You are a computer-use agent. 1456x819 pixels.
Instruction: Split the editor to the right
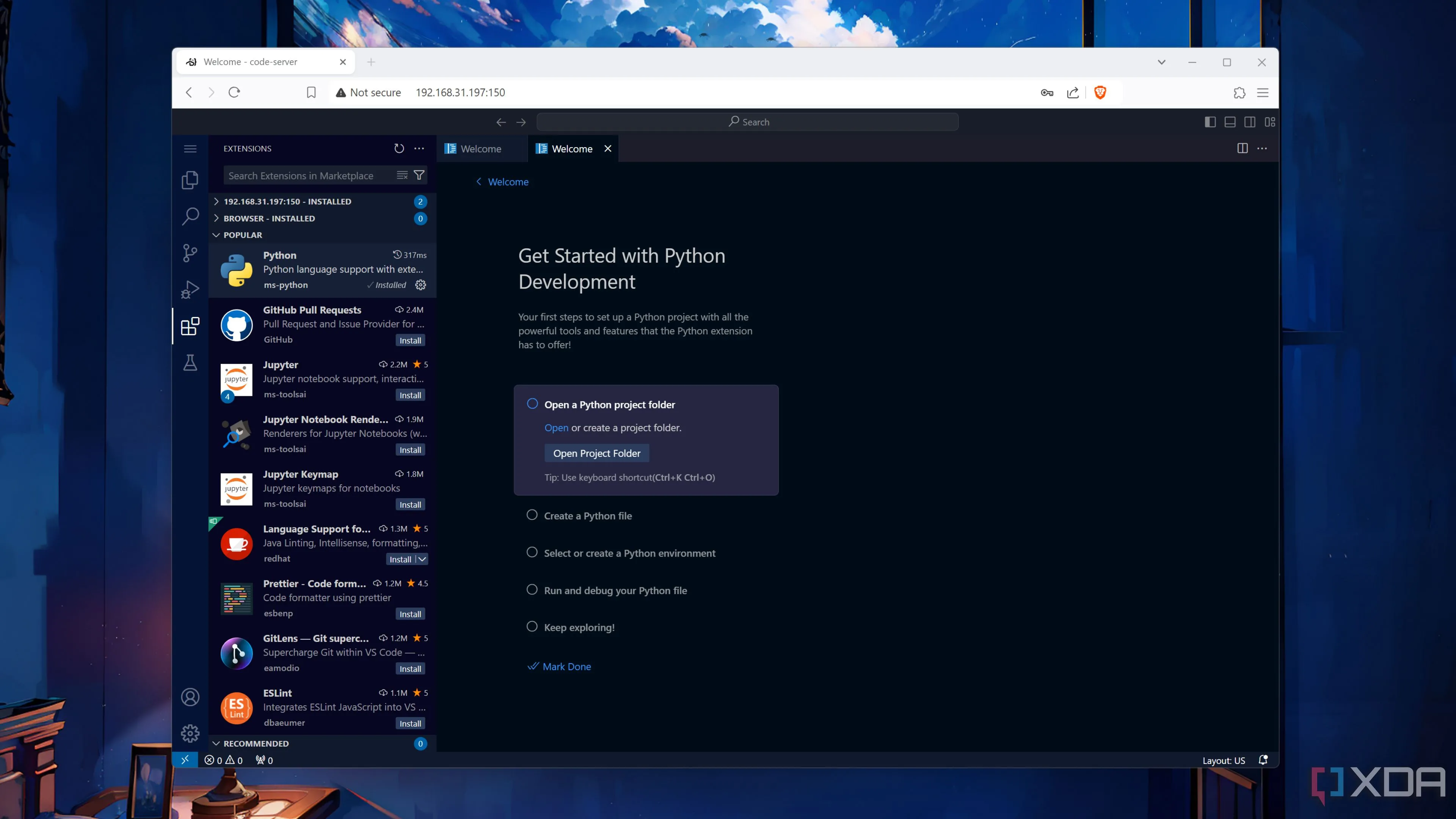pos(1242,148)
